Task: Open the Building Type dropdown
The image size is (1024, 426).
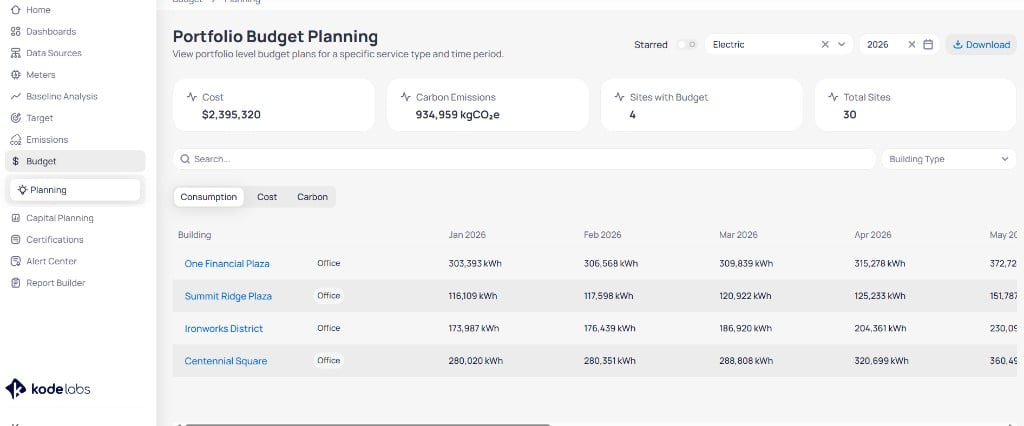Action: [x=949, y=159]
